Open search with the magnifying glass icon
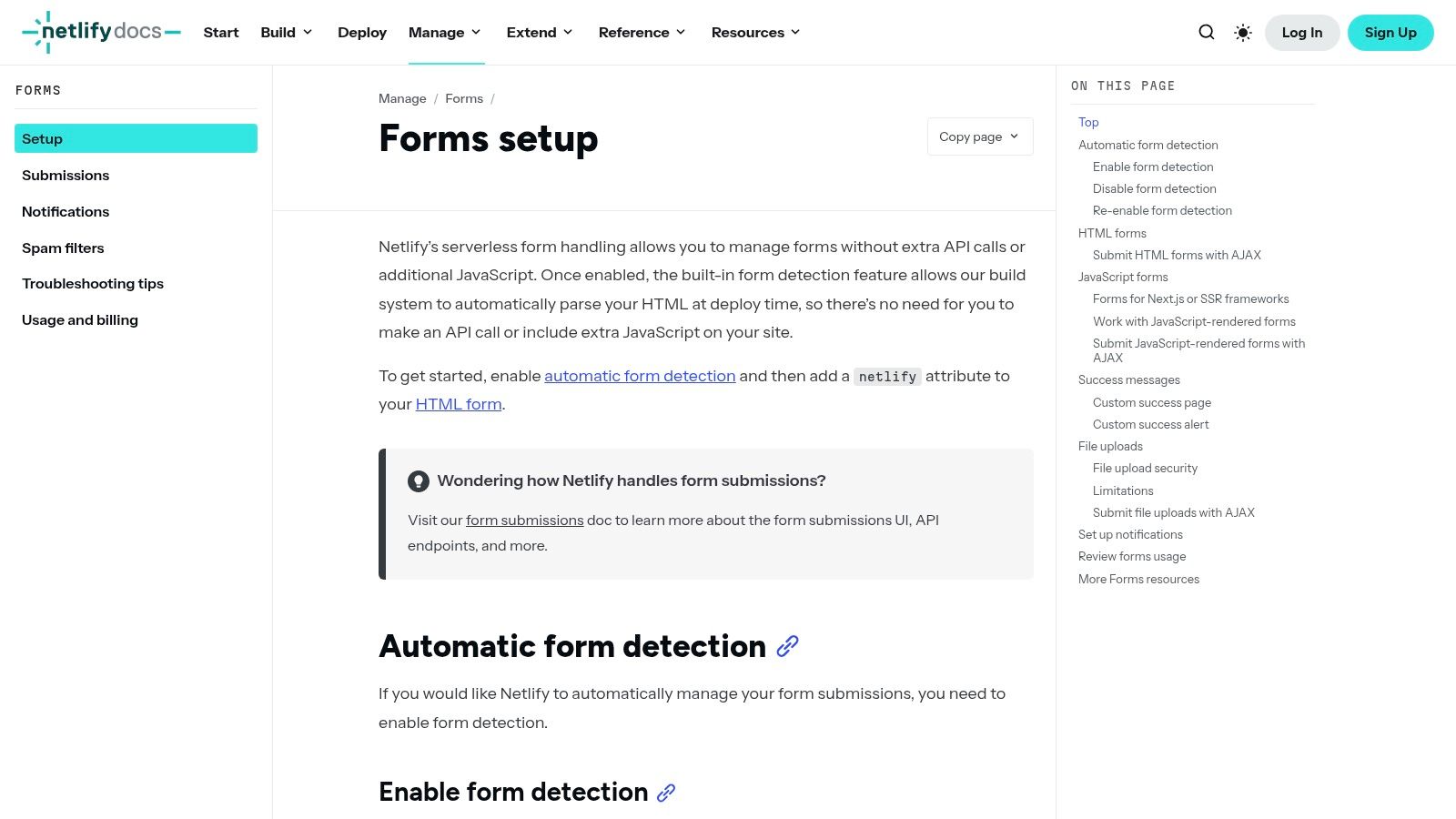This screenshot has width=1456, height=819. coord(1207,32)
